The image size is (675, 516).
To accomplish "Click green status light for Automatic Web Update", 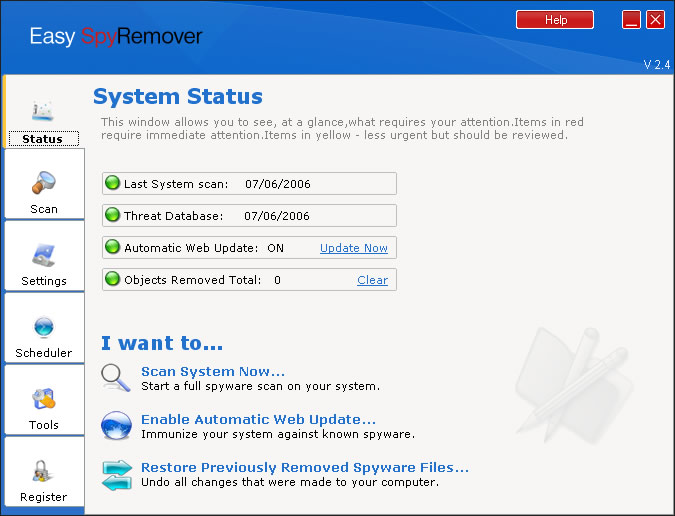I will coord(112,247).
